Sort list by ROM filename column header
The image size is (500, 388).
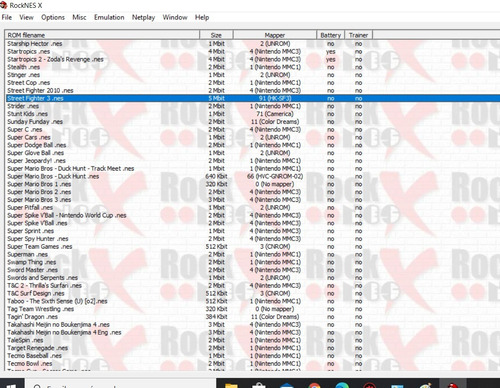tap(102, 35)
